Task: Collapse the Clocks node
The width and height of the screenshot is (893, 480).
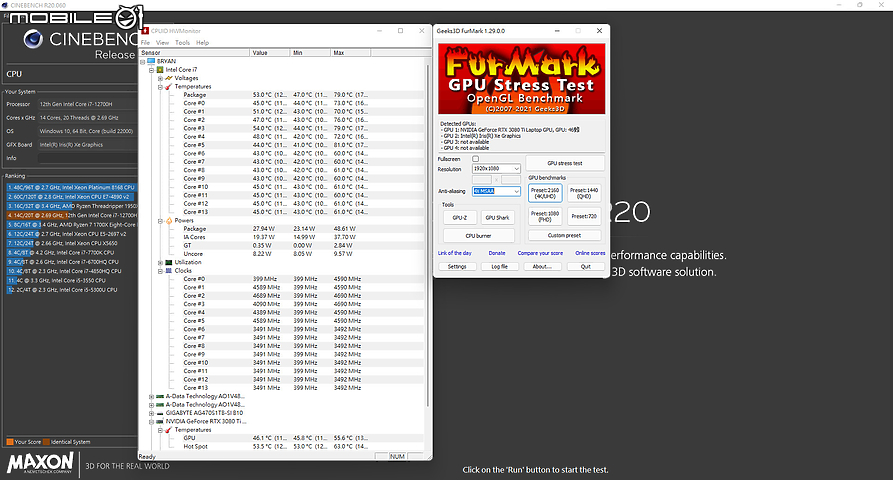Action: [x=160, y=271]
